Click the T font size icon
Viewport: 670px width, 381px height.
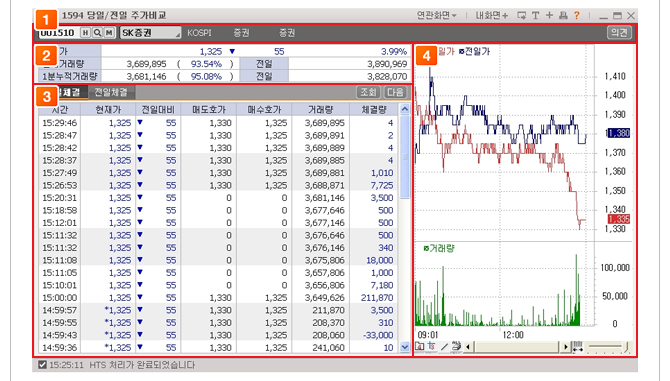(535, 15)
